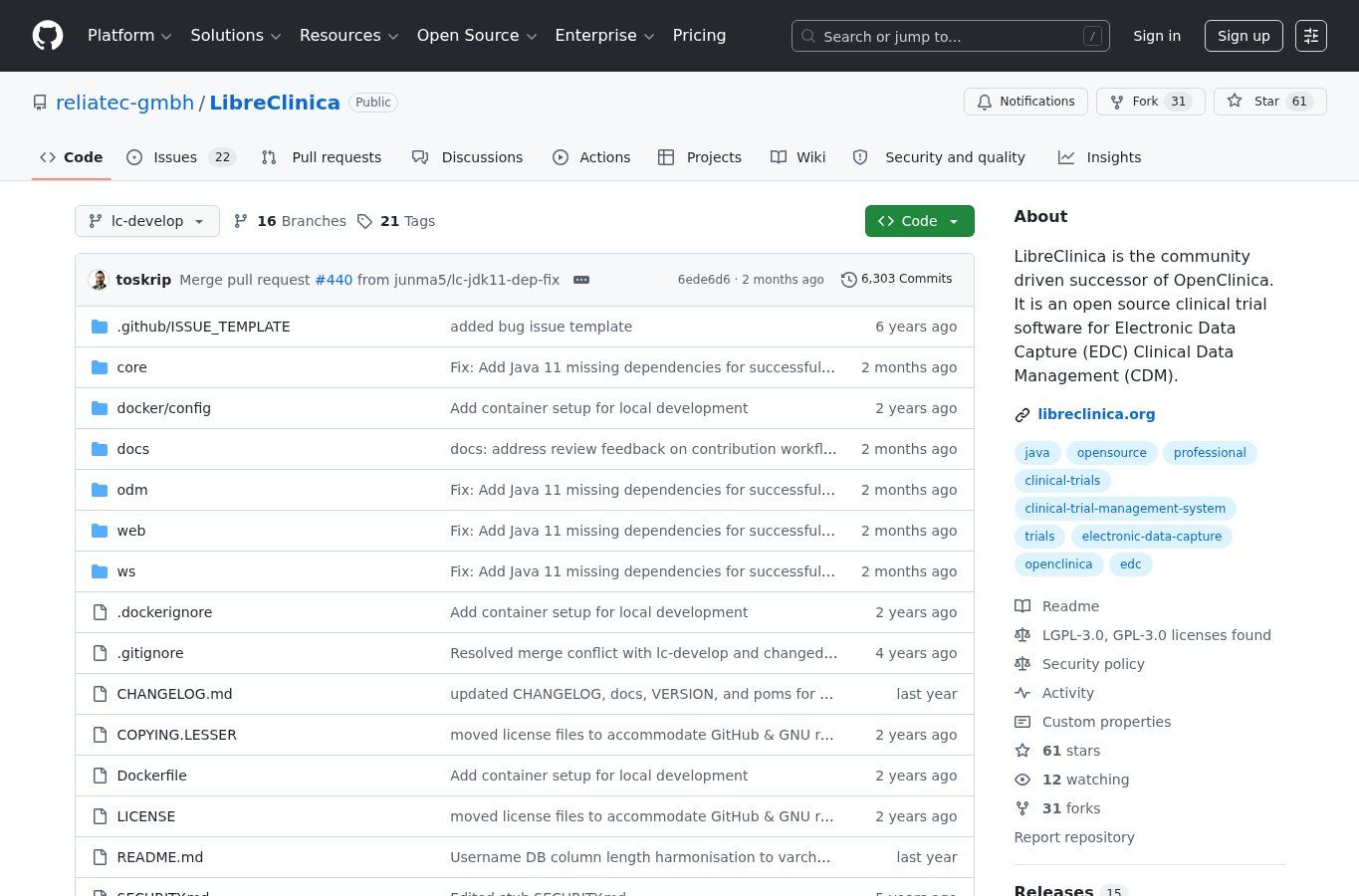
Task: Click the COPYING.LESSER file icon
Action: coord(100,735)
